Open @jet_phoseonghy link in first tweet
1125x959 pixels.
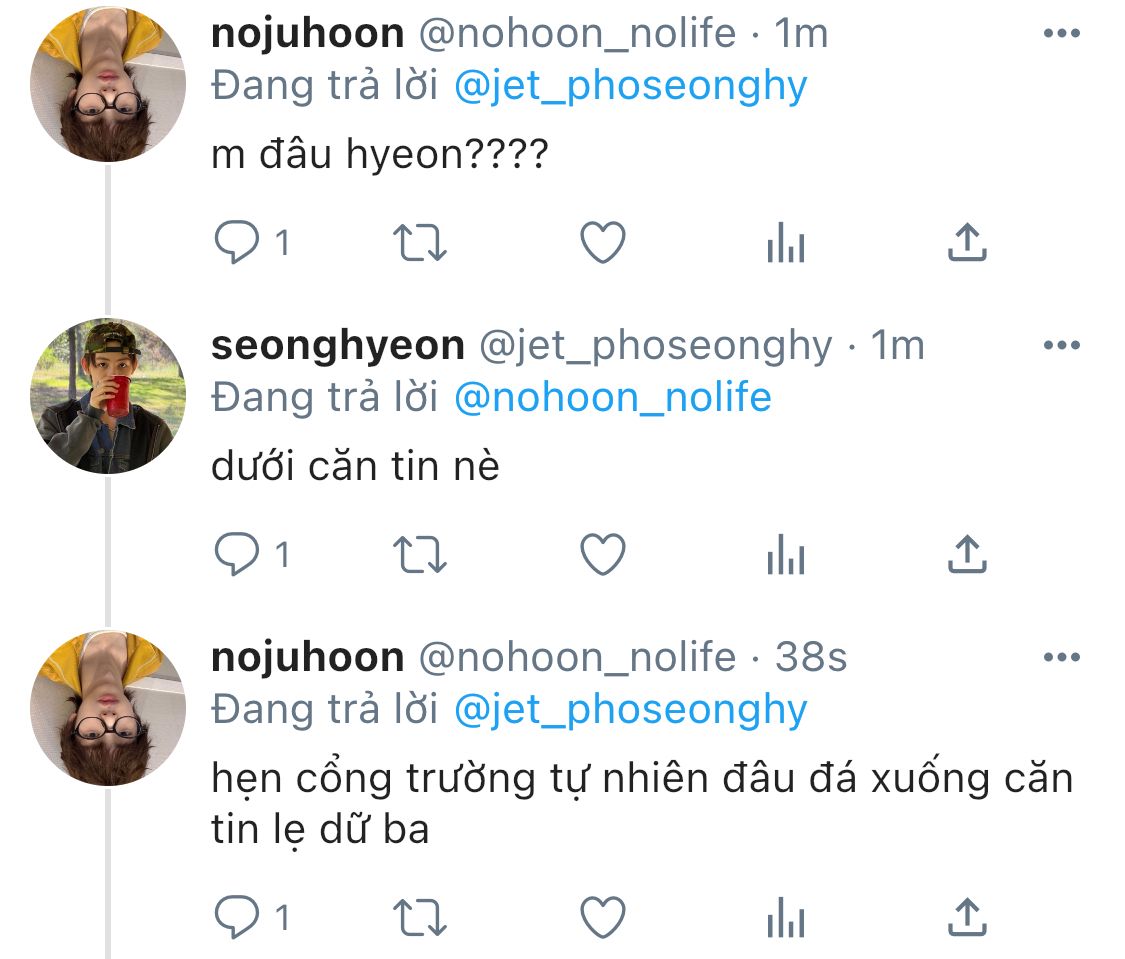coord(630,86)
